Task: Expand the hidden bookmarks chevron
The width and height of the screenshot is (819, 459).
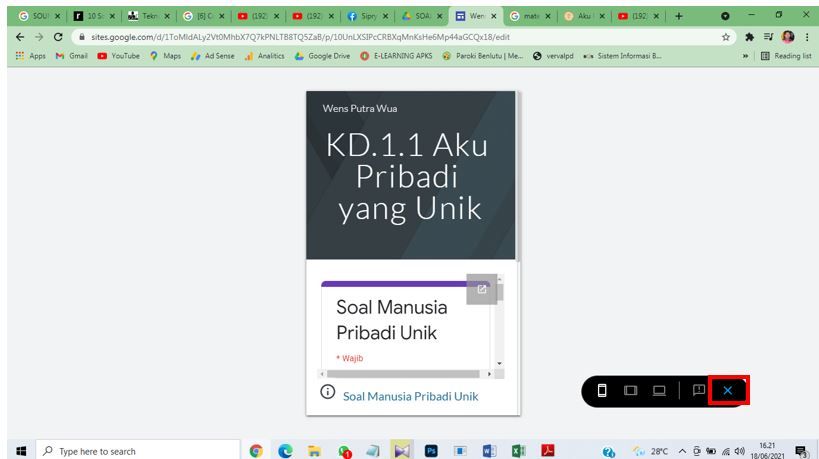Action: pyautogui.click(x=745, y=56)
